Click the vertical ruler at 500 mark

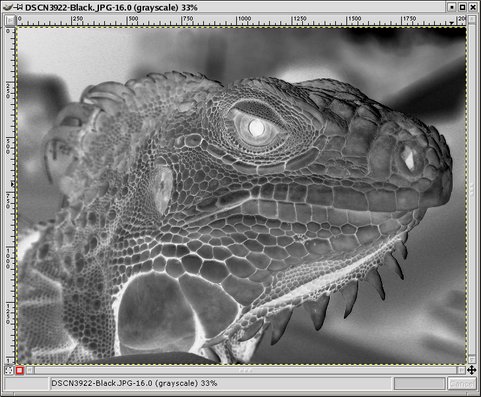point(10,139)
